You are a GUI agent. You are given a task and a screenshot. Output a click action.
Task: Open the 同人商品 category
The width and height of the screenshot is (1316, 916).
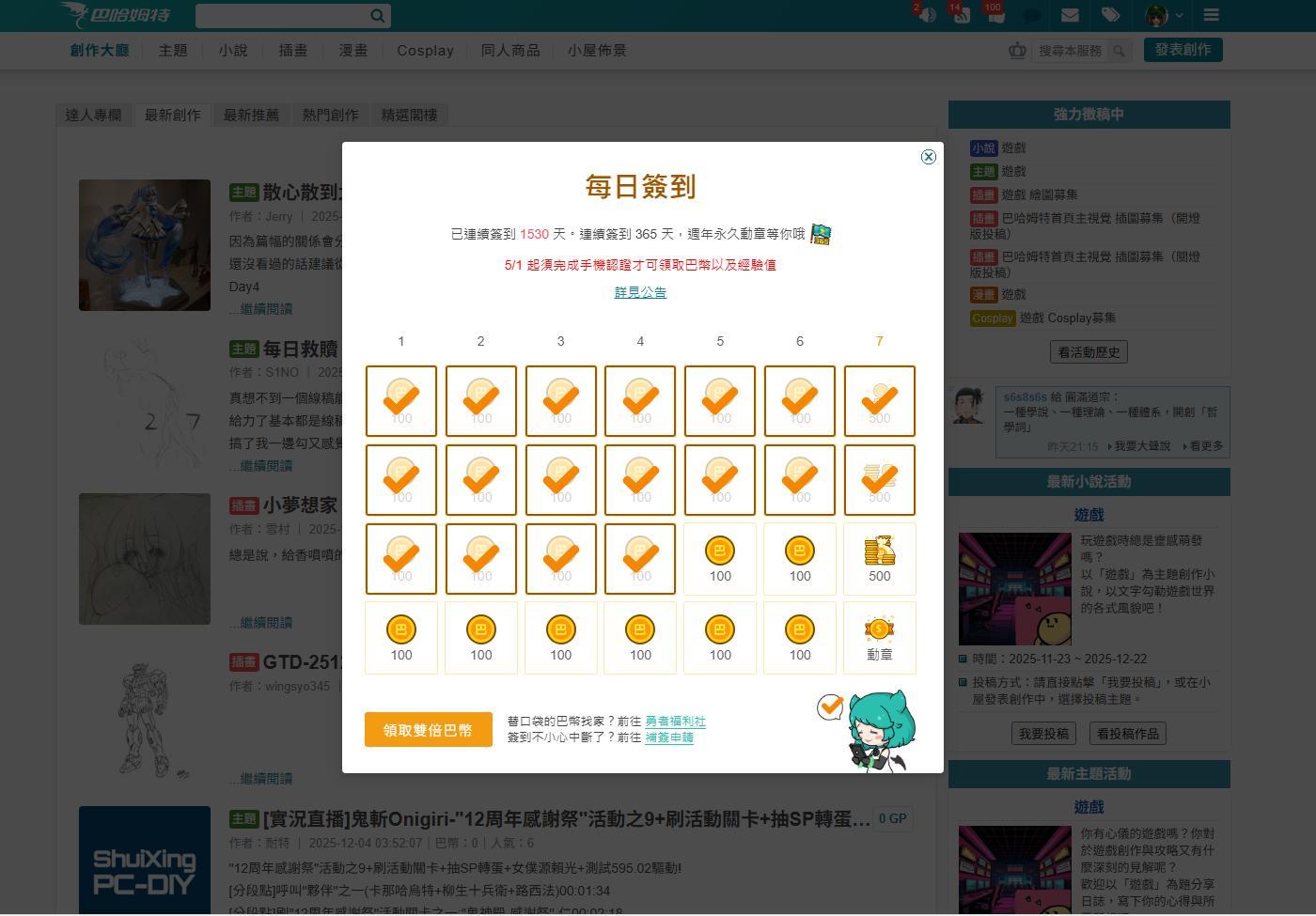510,50
